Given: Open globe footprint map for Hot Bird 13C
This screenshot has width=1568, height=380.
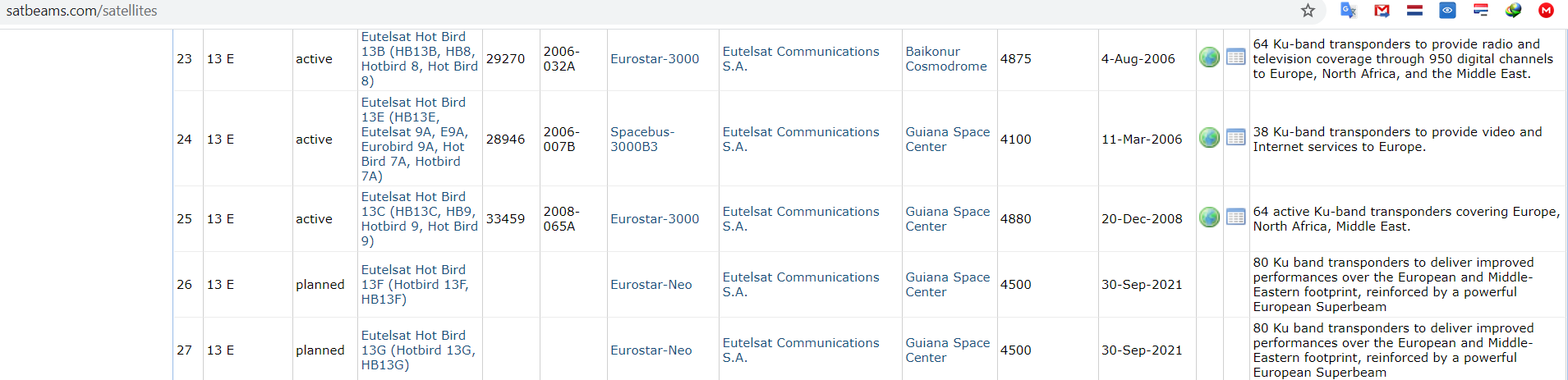Looking at the screenshot, I should [1209, 217].
